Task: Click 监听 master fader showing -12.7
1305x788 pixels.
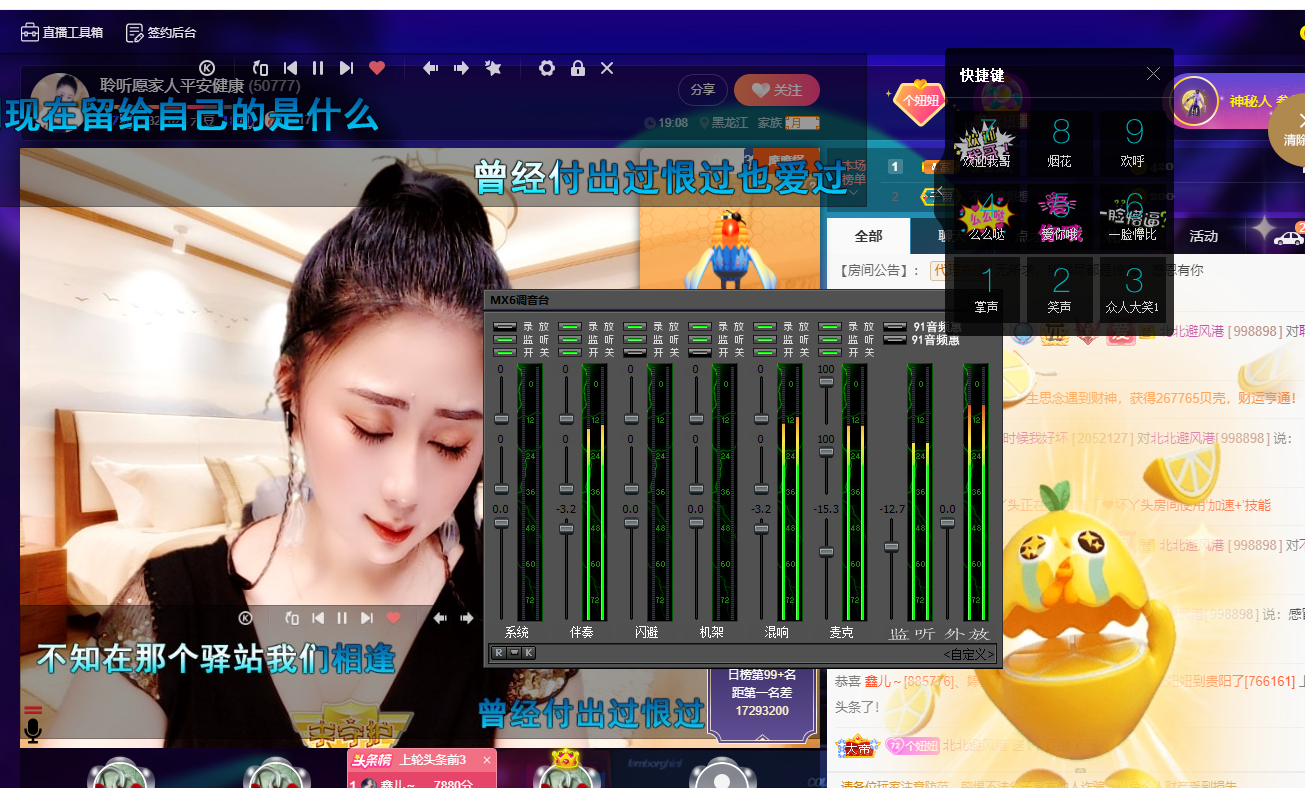Action: coord(891,547)
